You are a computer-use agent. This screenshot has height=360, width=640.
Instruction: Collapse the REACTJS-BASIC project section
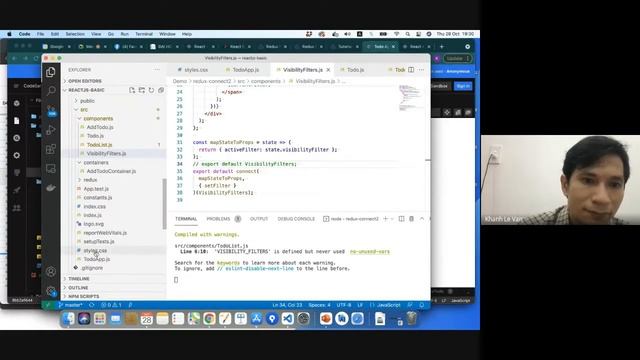pos(86,90)
